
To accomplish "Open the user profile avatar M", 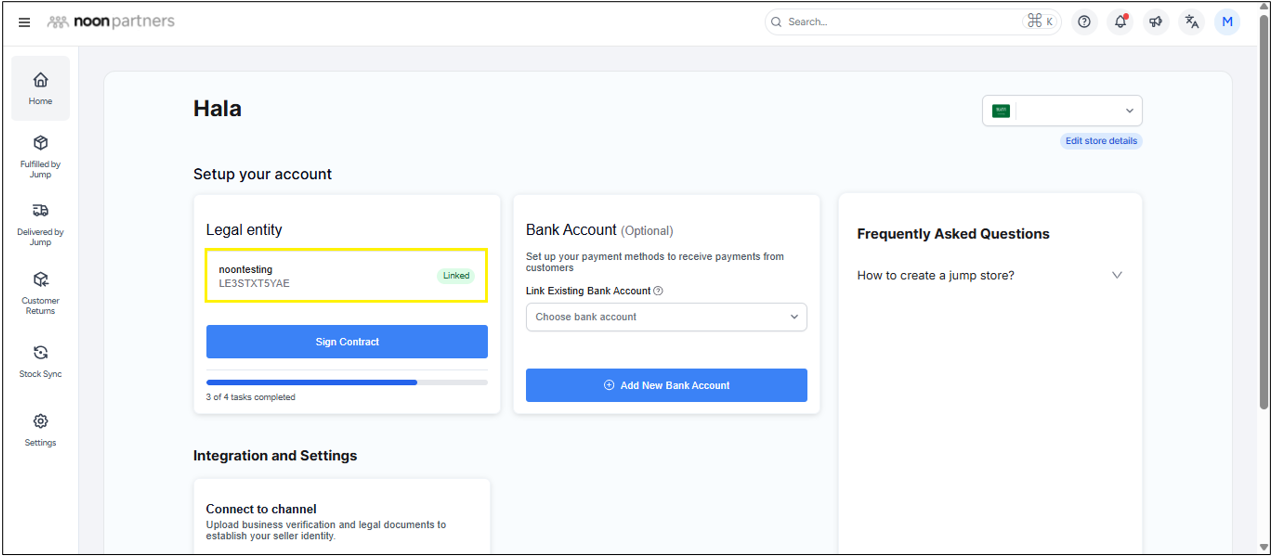I will [1227, 22].
